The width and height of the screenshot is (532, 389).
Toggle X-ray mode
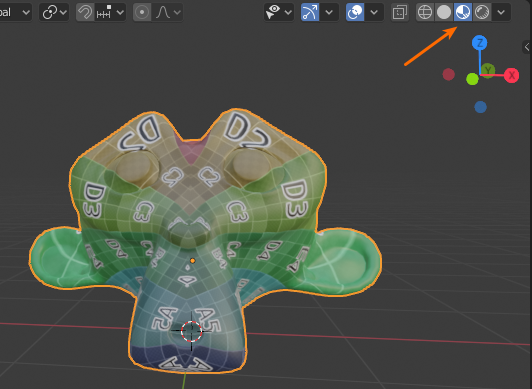(400, 13)
